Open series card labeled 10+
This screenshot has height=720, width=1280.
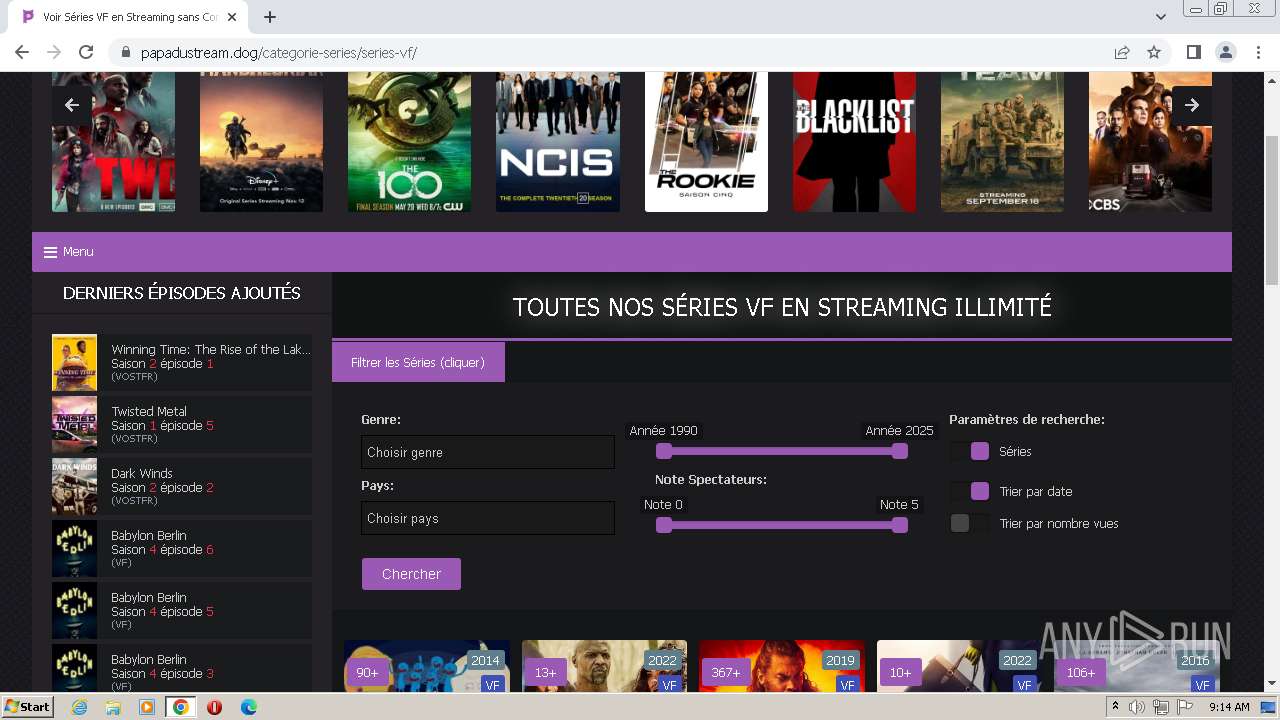(959, 666)
